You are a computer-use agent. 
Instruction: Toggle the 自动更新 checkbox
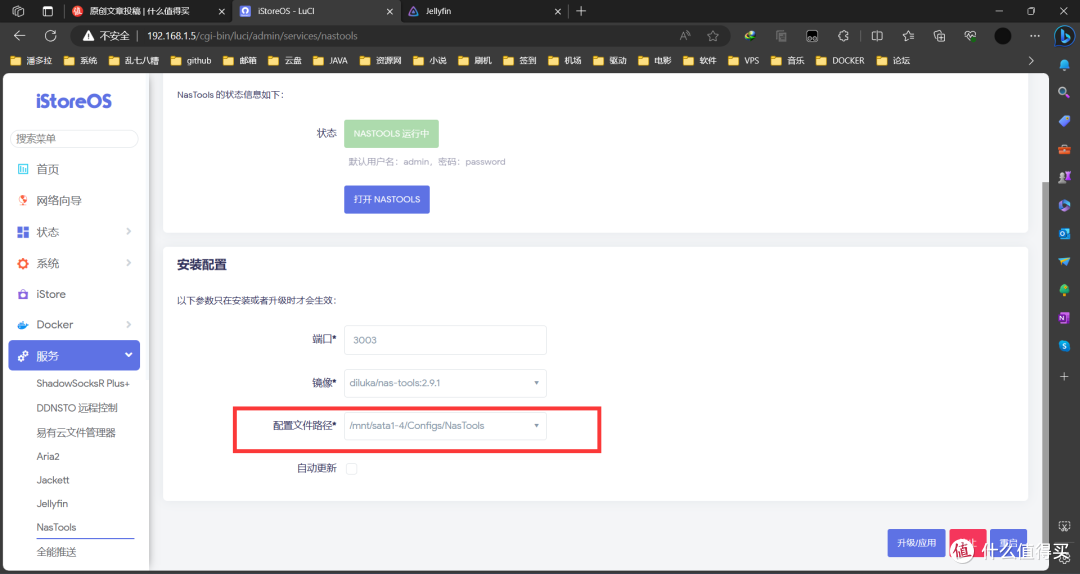click(351, 469)
